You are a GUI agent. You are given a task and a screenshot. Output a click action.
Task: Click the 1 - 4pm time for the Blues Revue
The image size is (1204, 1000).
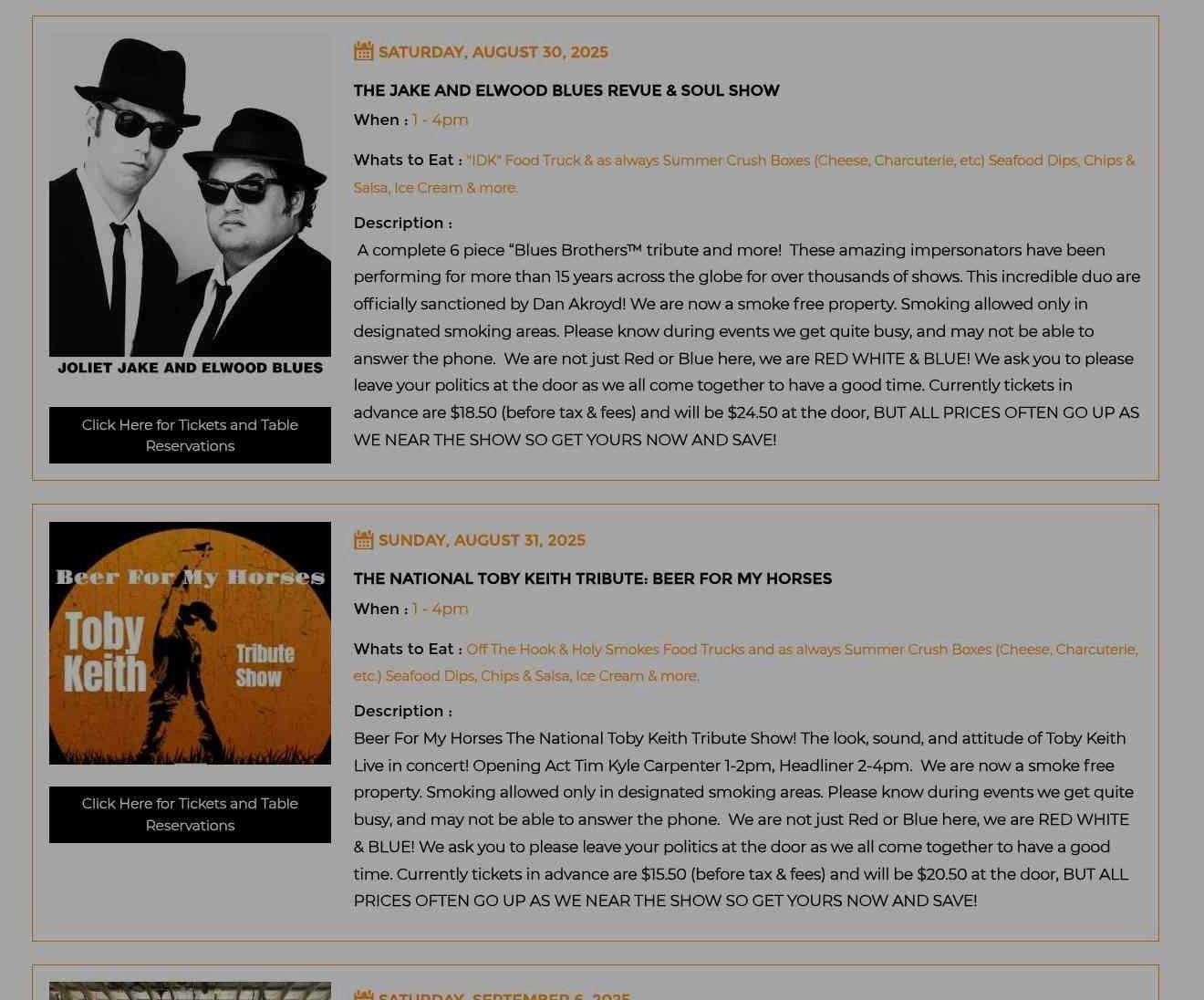pyautogui.click(x=441, y=120)
